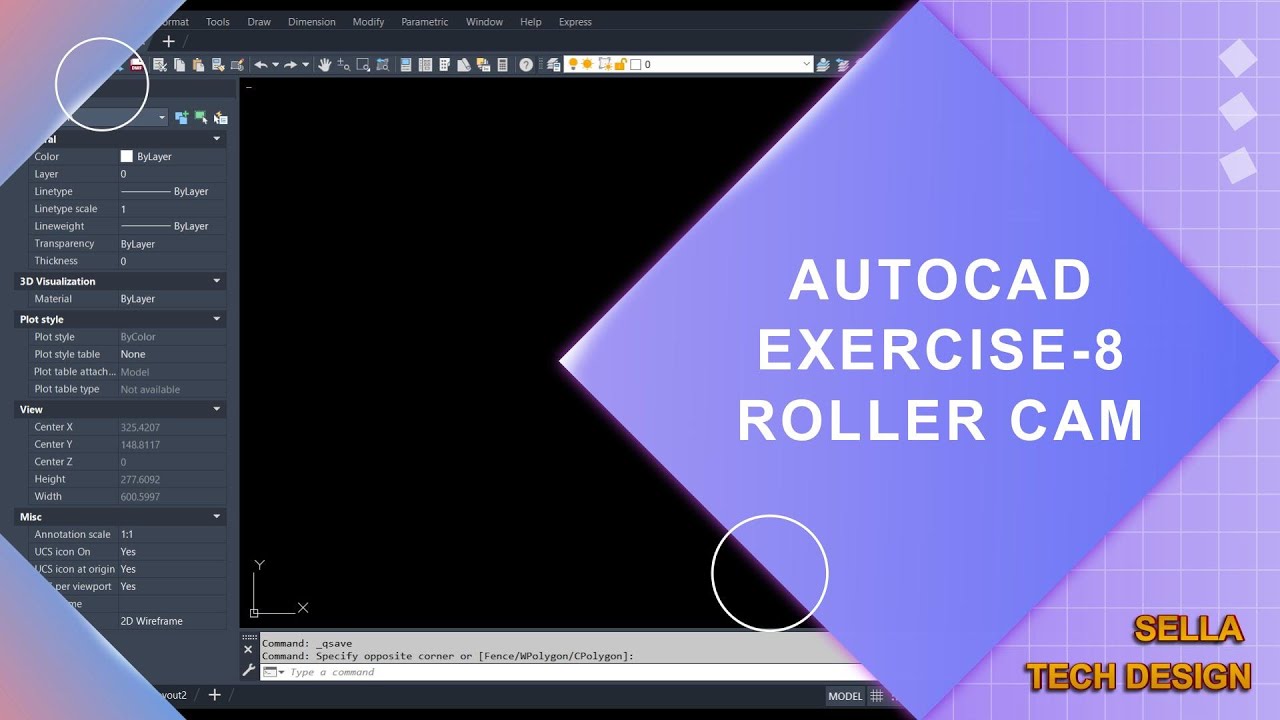Collapse the Plot style section
Image resolution: width=1280 pixels, height=720 pixels.
(216, 319)
